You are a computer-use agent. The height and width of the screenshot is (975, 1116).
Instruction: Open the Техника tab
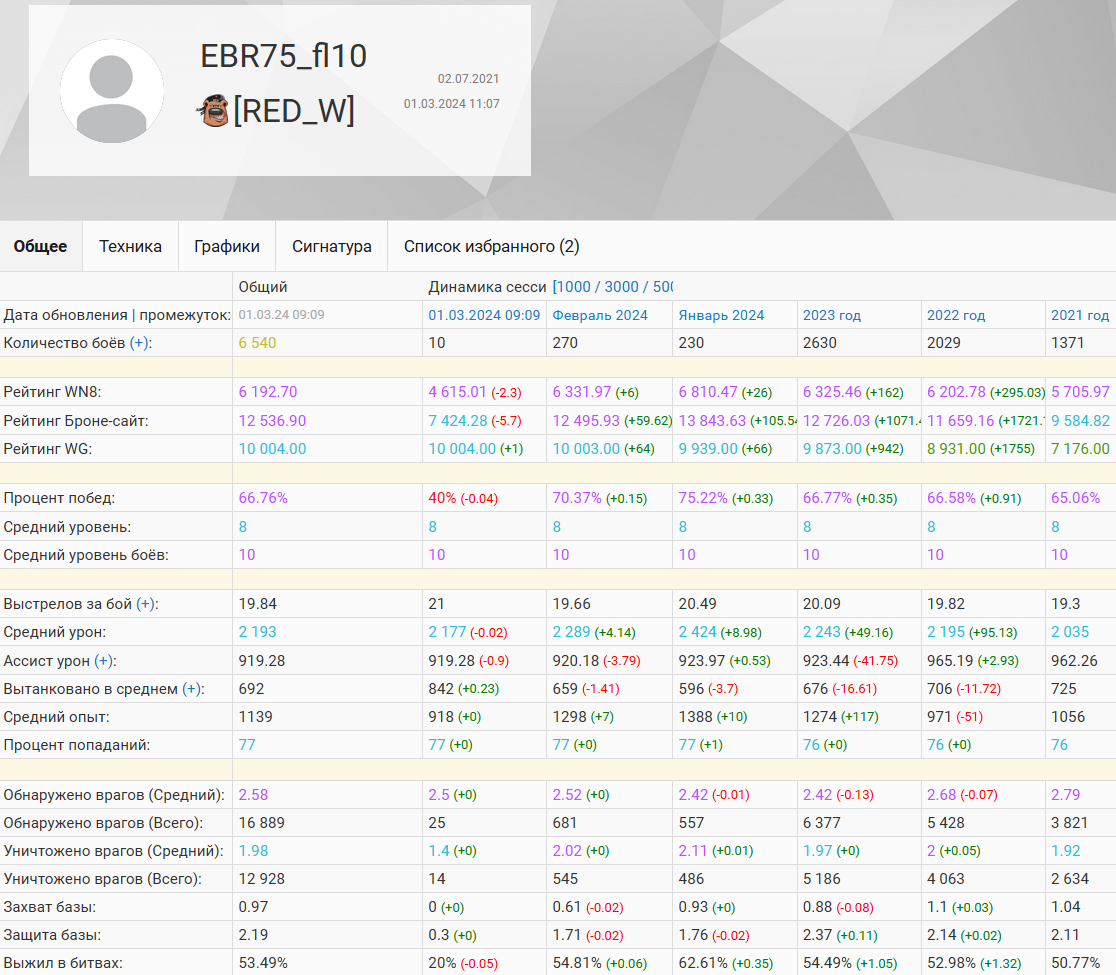click(130, 246)
